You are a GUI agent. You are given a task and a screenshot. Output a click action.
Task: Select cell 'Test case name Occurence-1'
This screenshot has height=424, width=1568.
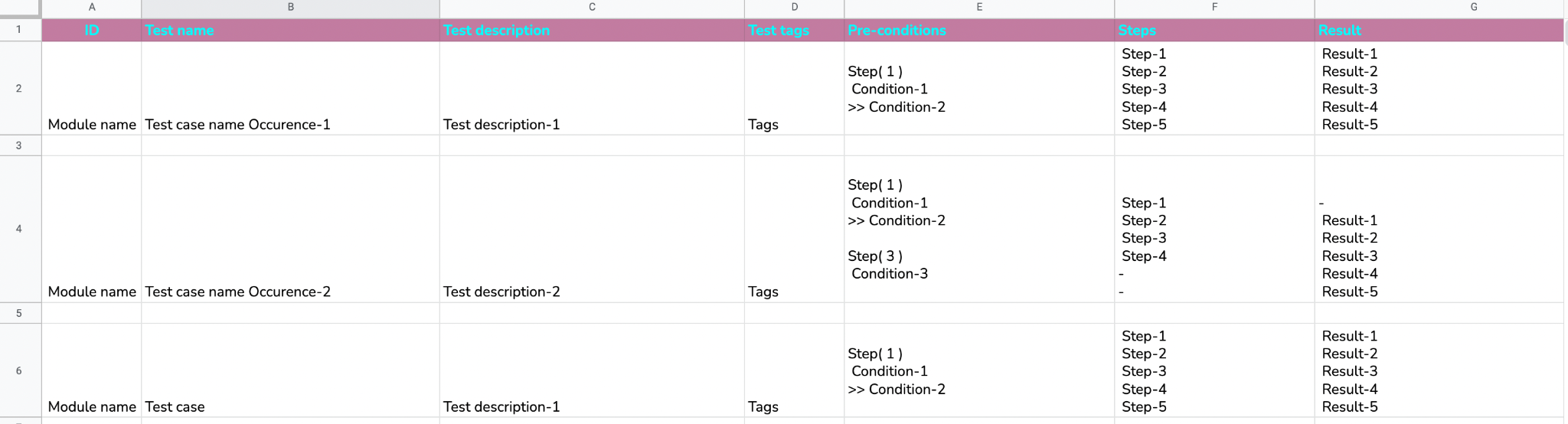(290, 89)
